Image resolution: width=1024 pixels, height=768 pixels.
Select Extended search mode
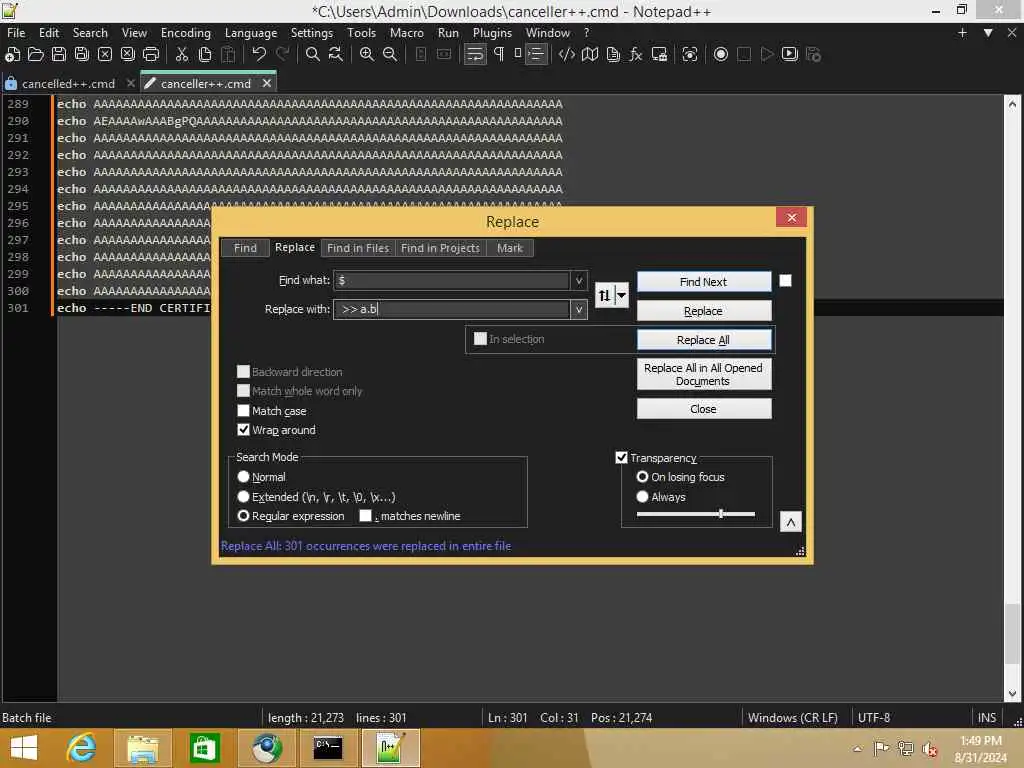pyautogui.click(x=244, y=497)
